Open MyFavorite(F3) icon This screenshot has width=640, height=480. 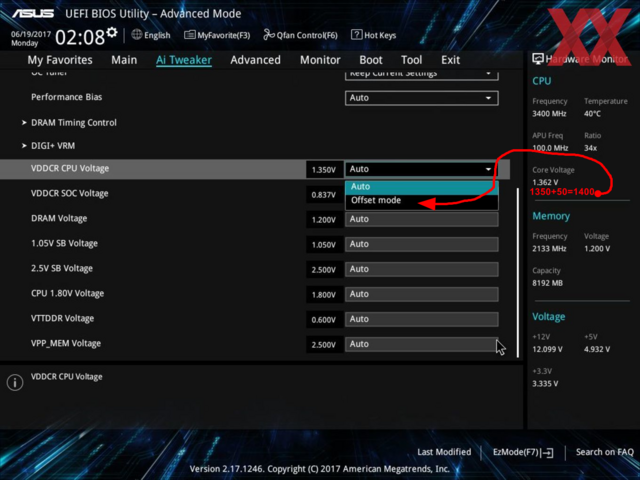pyautogui.click(x=189, y=35)
